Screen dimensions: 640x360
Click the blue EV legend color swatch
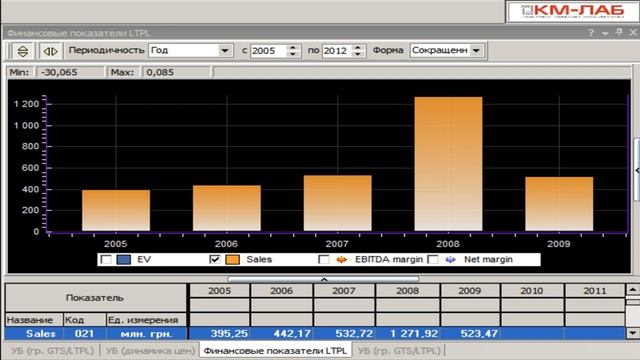(x=124, y=259)
